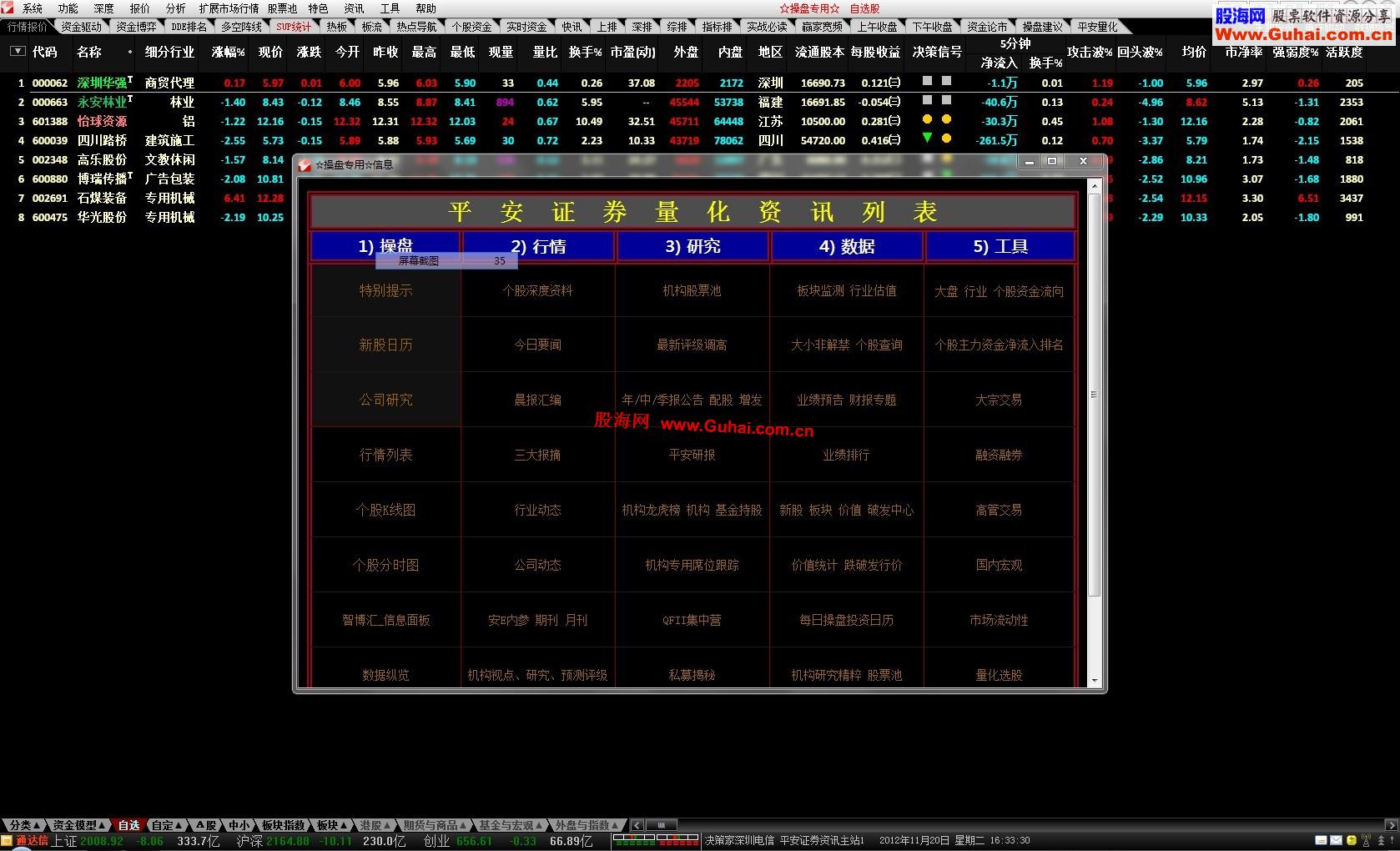Open the 系统 menu
1400x851 pixels.
coord(32,8)
